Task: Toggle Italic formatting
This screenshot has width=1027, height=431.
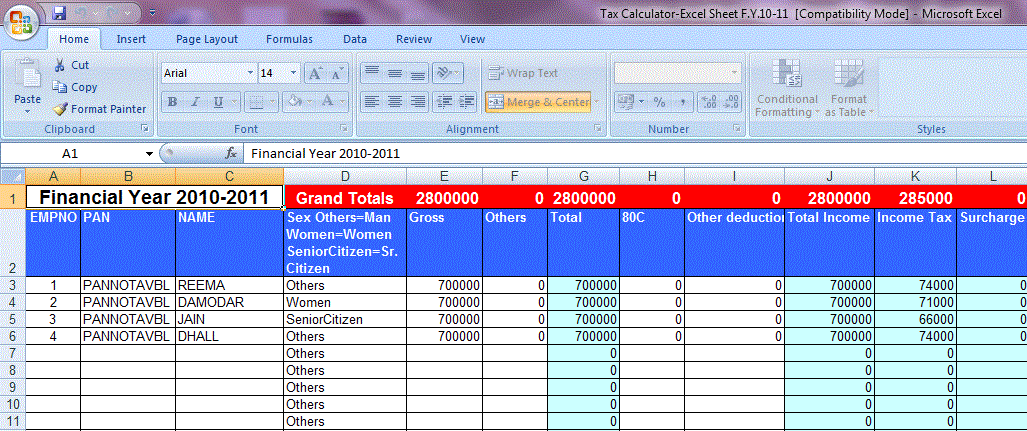Action: click(194, 102)
